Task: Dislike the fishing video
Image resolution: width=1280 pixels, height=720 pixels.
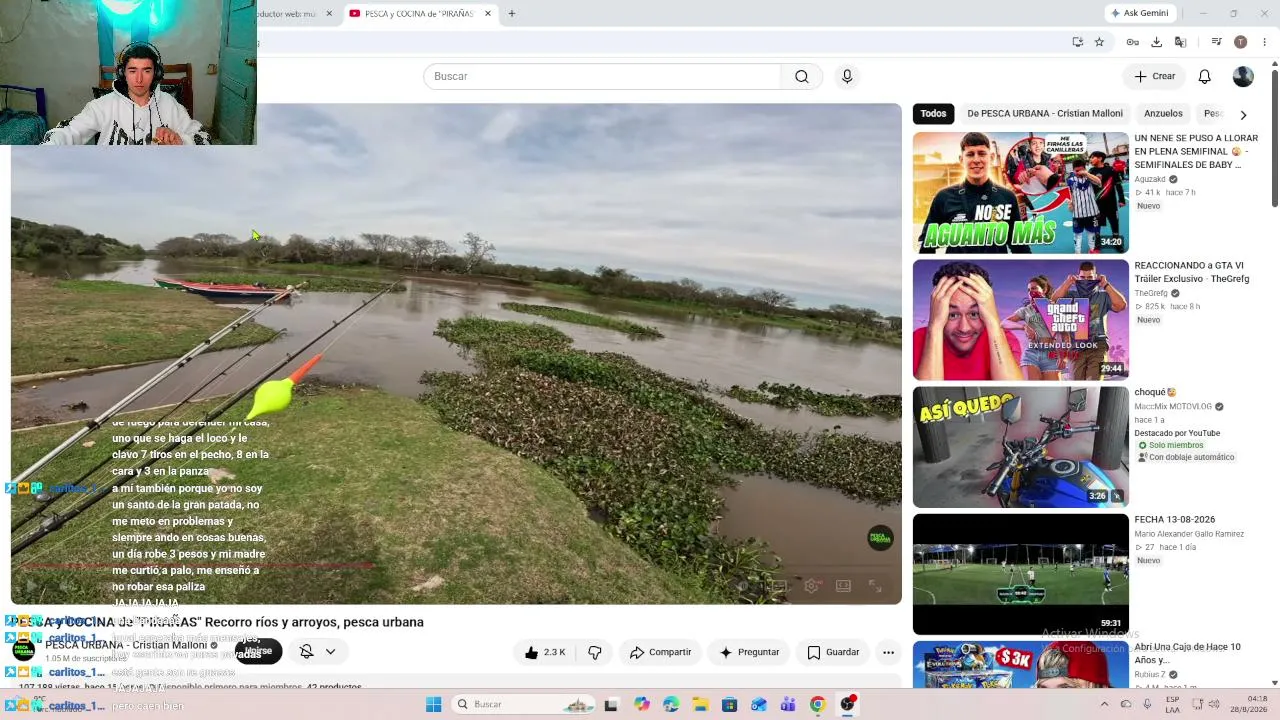Action: [x=595, y=652]
